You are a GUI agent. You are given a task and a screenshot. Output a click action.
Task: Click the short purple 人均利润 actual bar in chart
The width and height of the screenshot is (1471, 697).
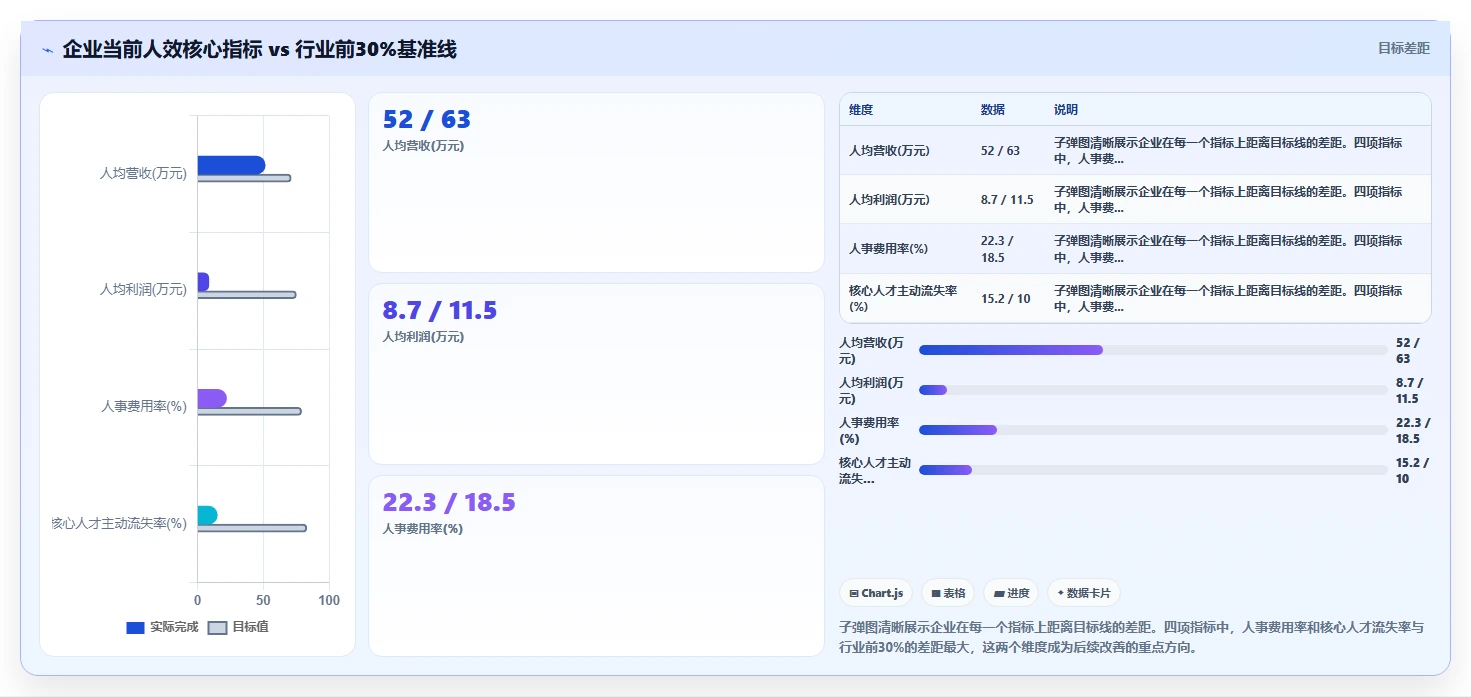point(203,282)
